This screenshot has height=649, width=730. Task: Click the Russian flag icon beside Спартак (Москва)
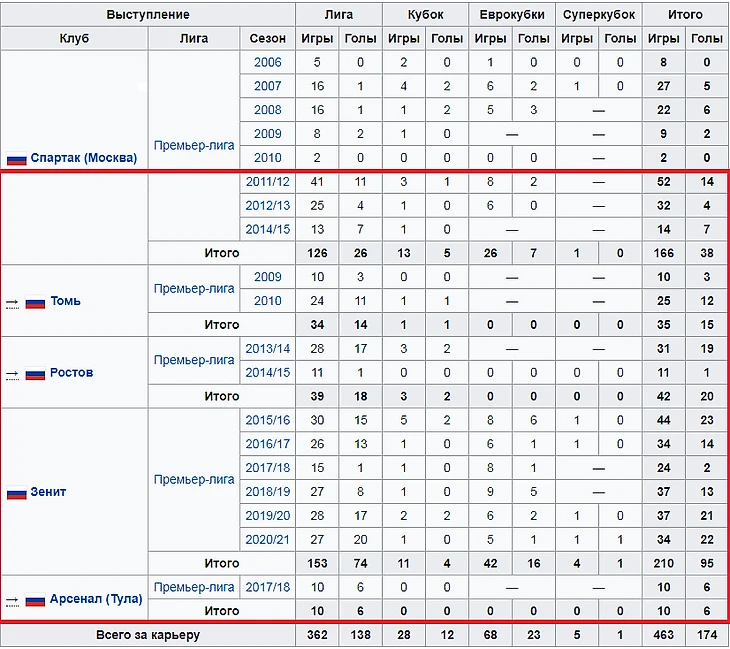pyautogui.click(x=16, y=158)
